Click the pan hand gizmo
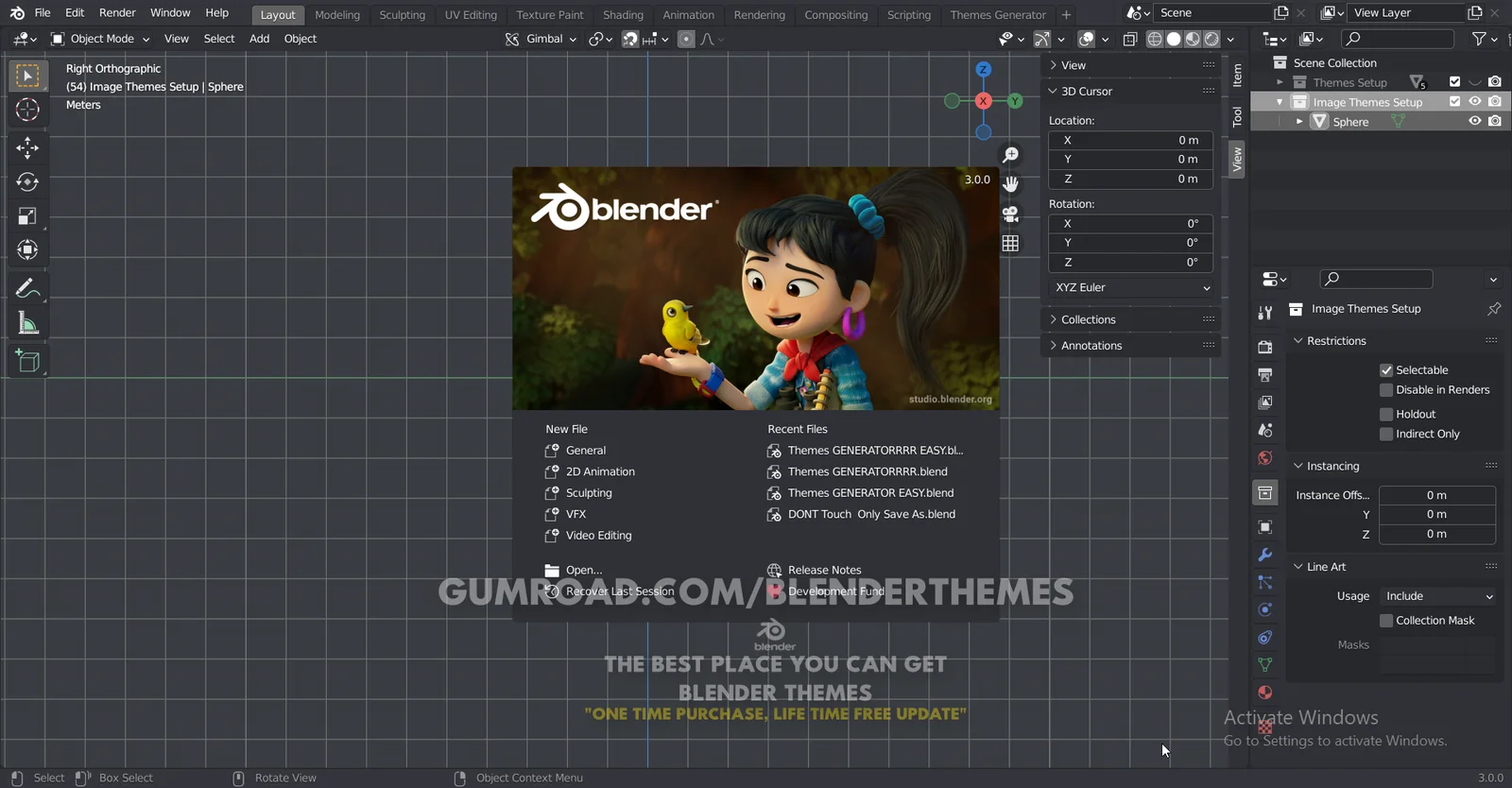The height and width of the screenshot is (788, 1512). (1010, 184)
